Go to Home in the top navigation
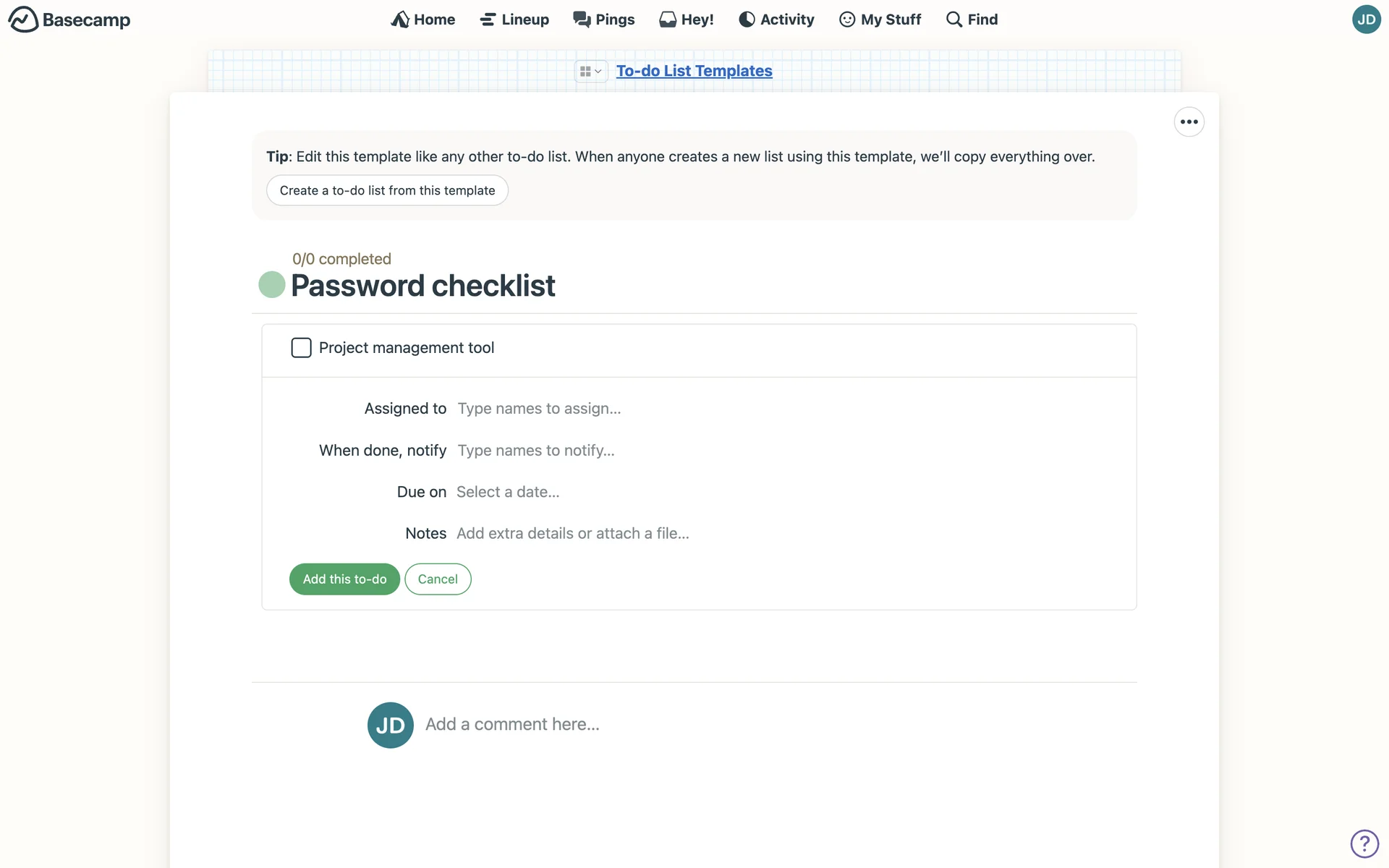 pyautogui.click(x=423, y=20)
